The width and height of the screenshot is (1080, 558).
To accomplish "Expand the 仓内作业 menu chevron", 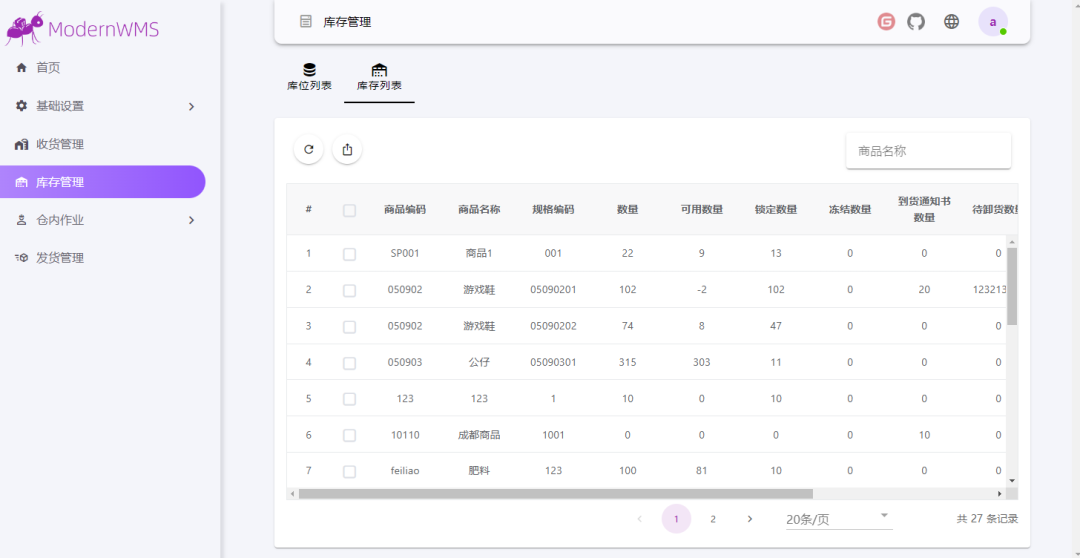I will [191, 220].
